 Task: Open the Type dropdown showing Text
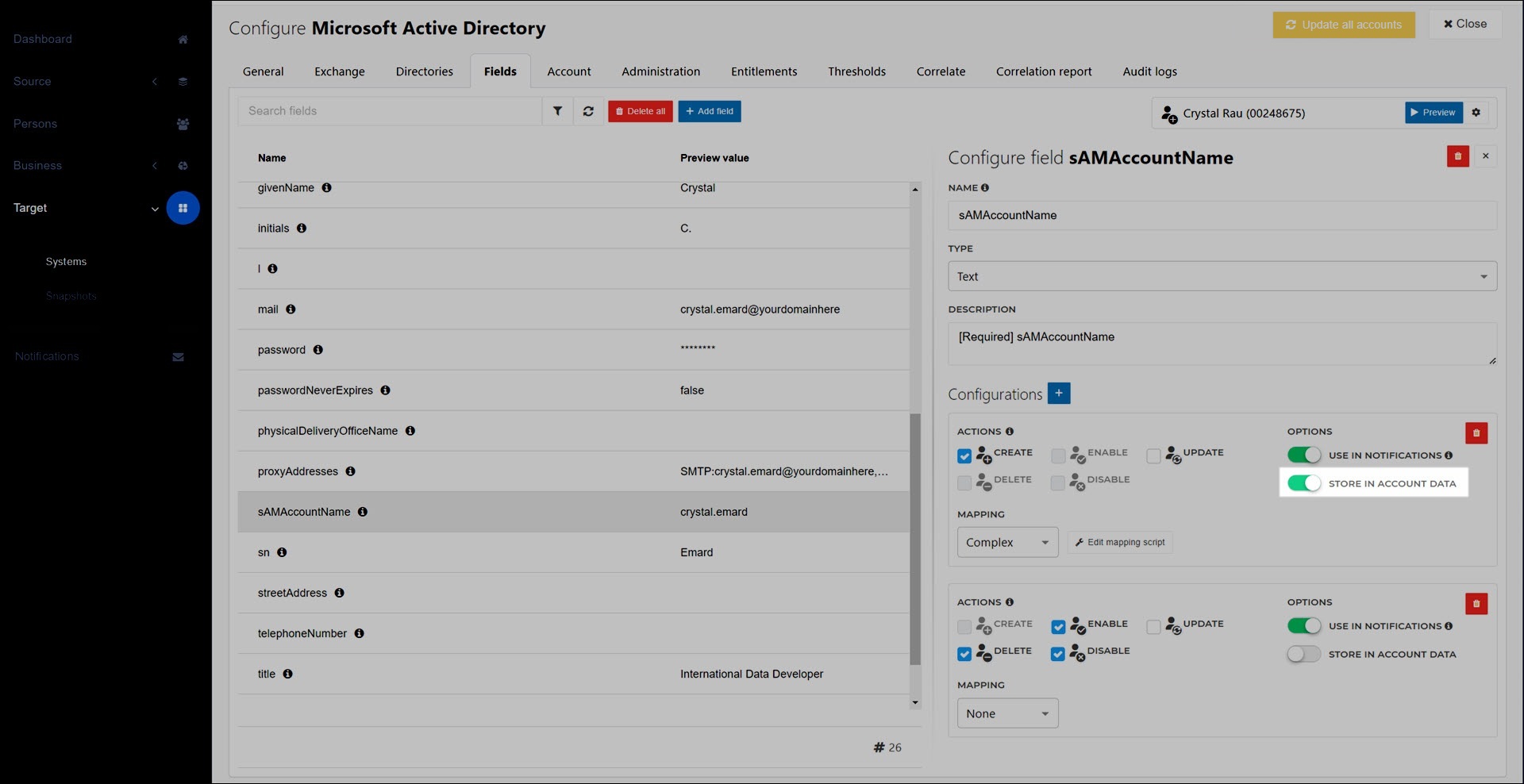pyautogui.click(x=1222, y=276)
